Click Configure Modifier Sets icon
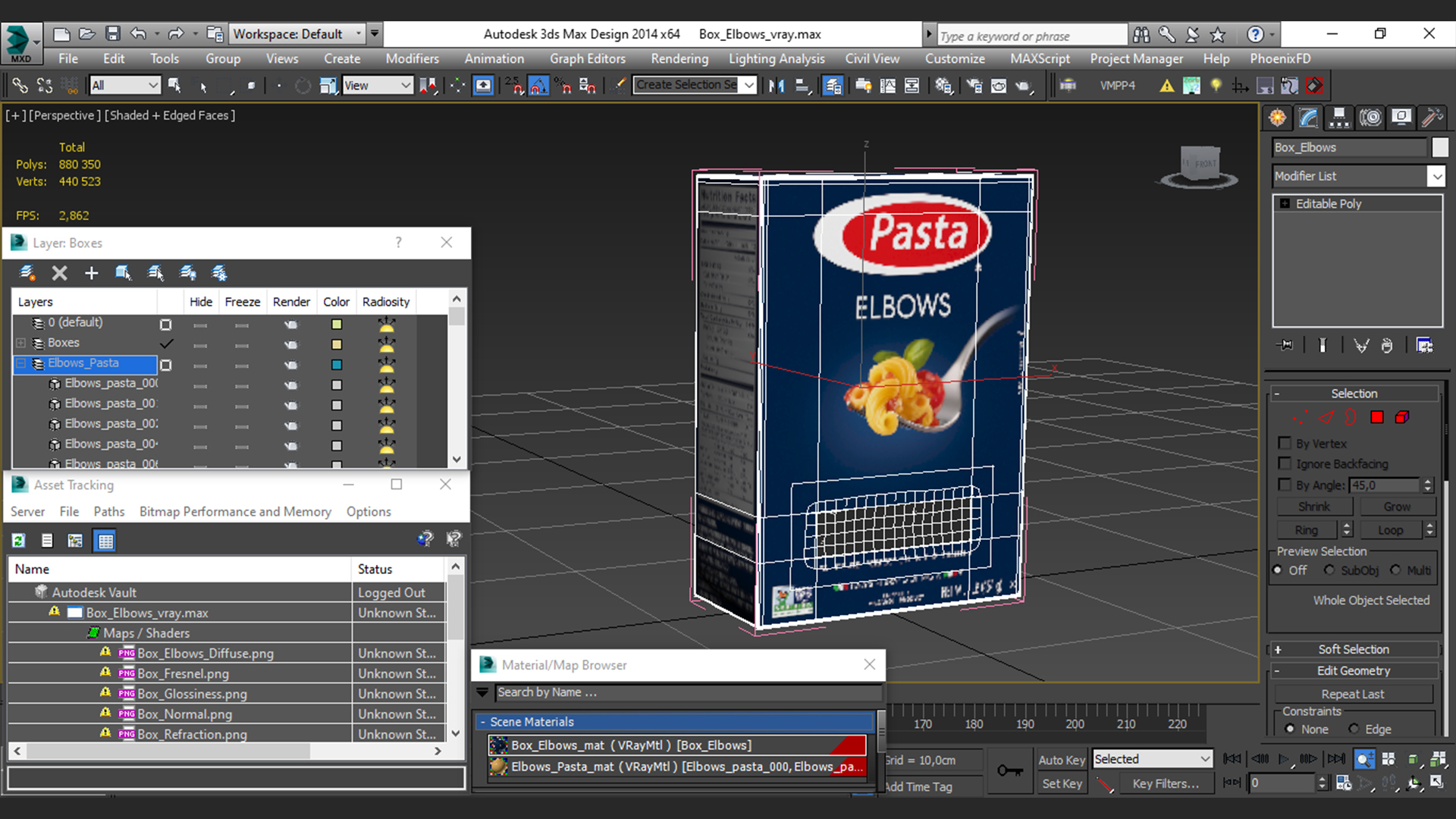 coord(1424,345)
